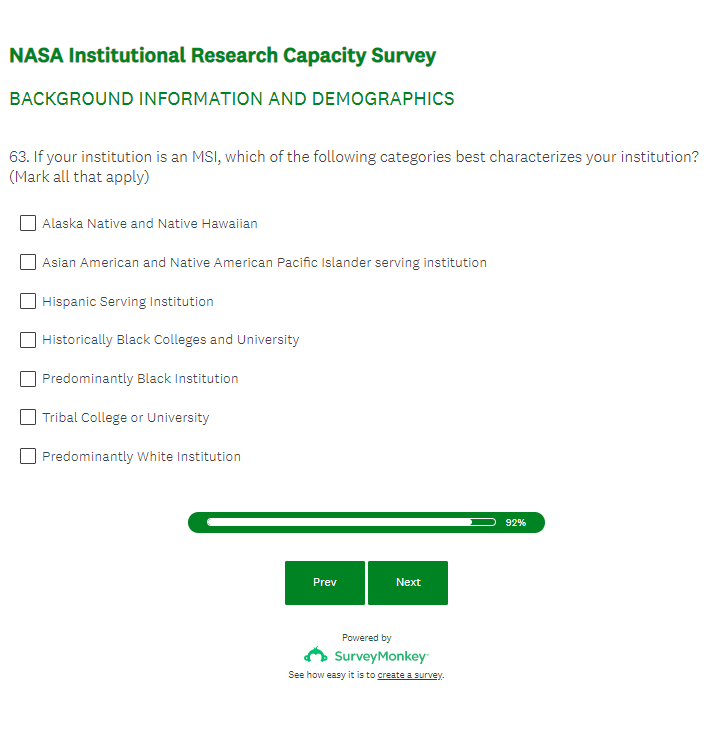Tick the Asian American and Pacific Islander option
This screenshot has height=753, width=719.
pos(28,263)
